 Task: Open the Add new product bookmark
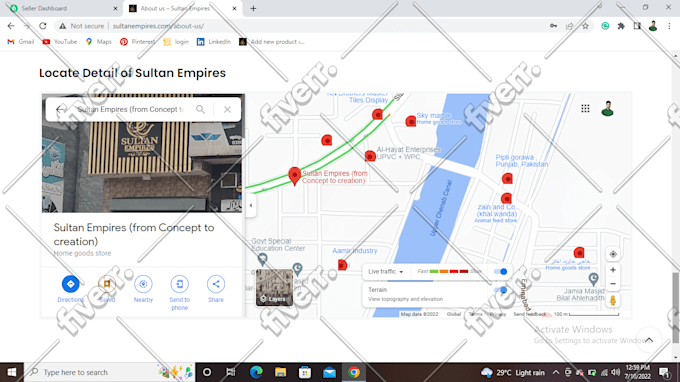[x=272, y=42]
